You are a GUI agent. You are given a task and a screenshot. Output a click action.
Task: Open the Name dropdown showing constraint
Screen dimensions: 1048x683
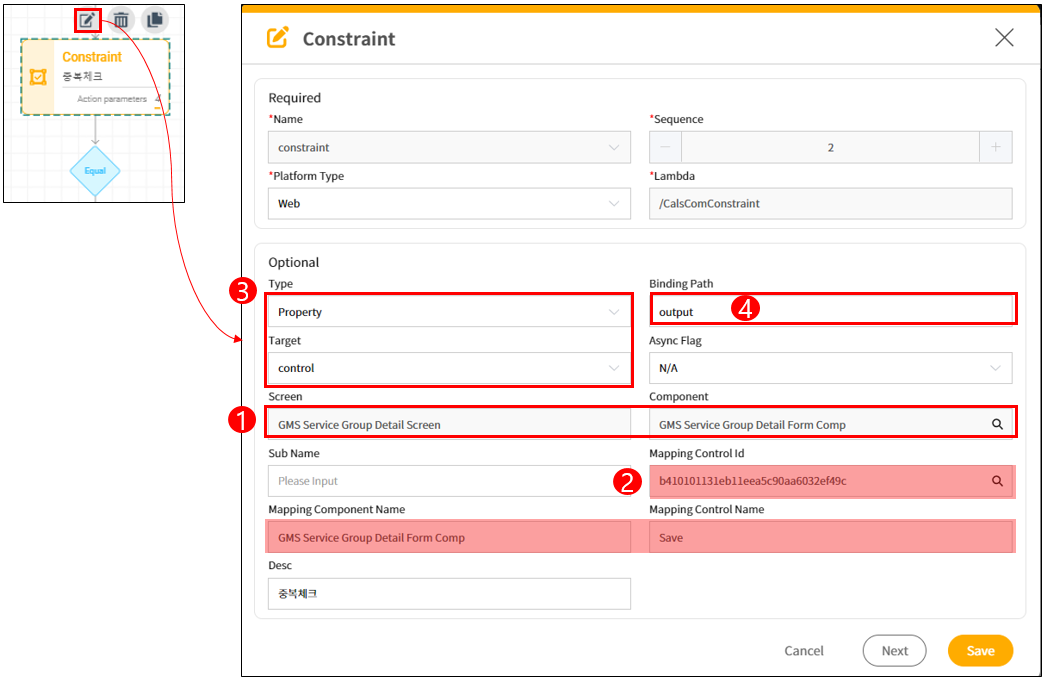point(449,147)
